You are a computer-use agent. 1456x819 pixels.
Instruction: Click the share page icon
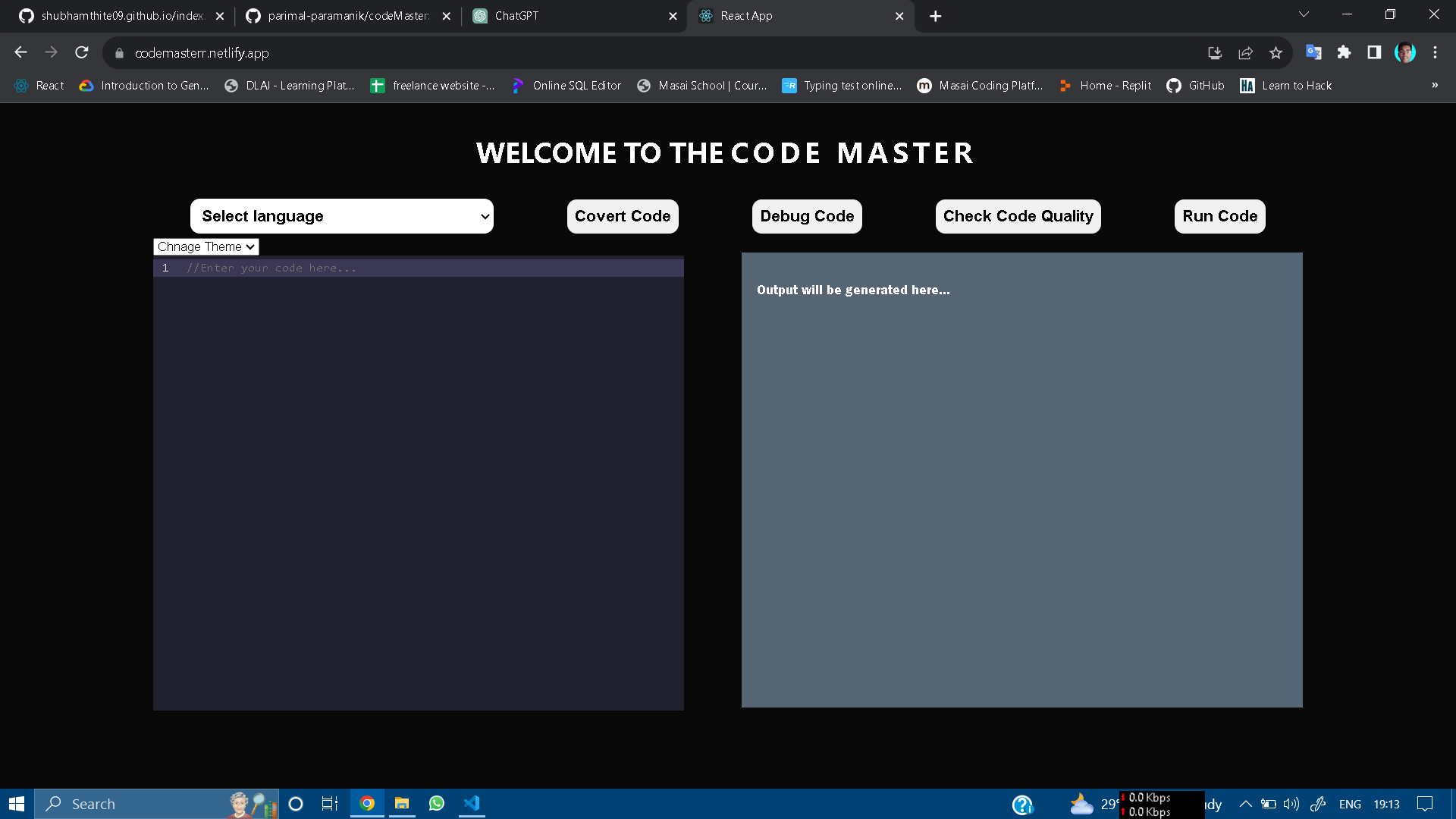click(x=1245, y=52)
